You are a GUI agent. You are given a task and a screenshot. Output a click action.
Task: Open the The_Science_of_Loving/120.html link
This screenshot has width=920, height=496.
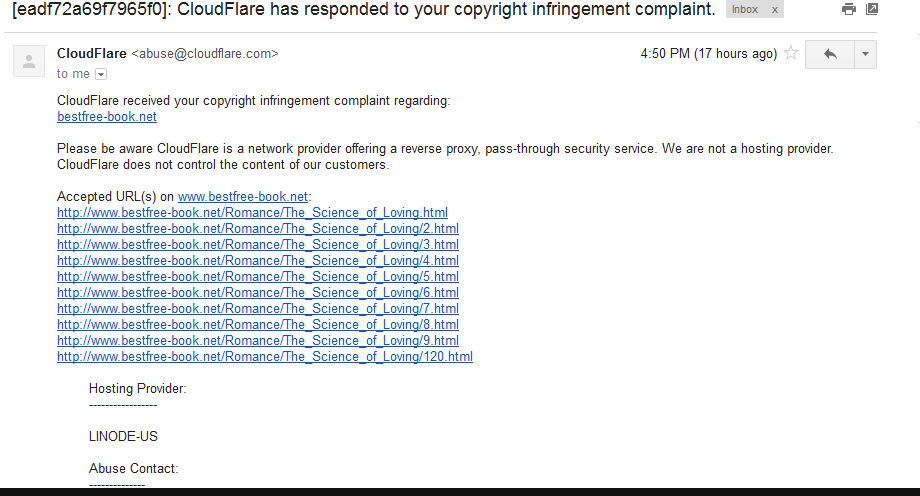(x=265, y=357)
